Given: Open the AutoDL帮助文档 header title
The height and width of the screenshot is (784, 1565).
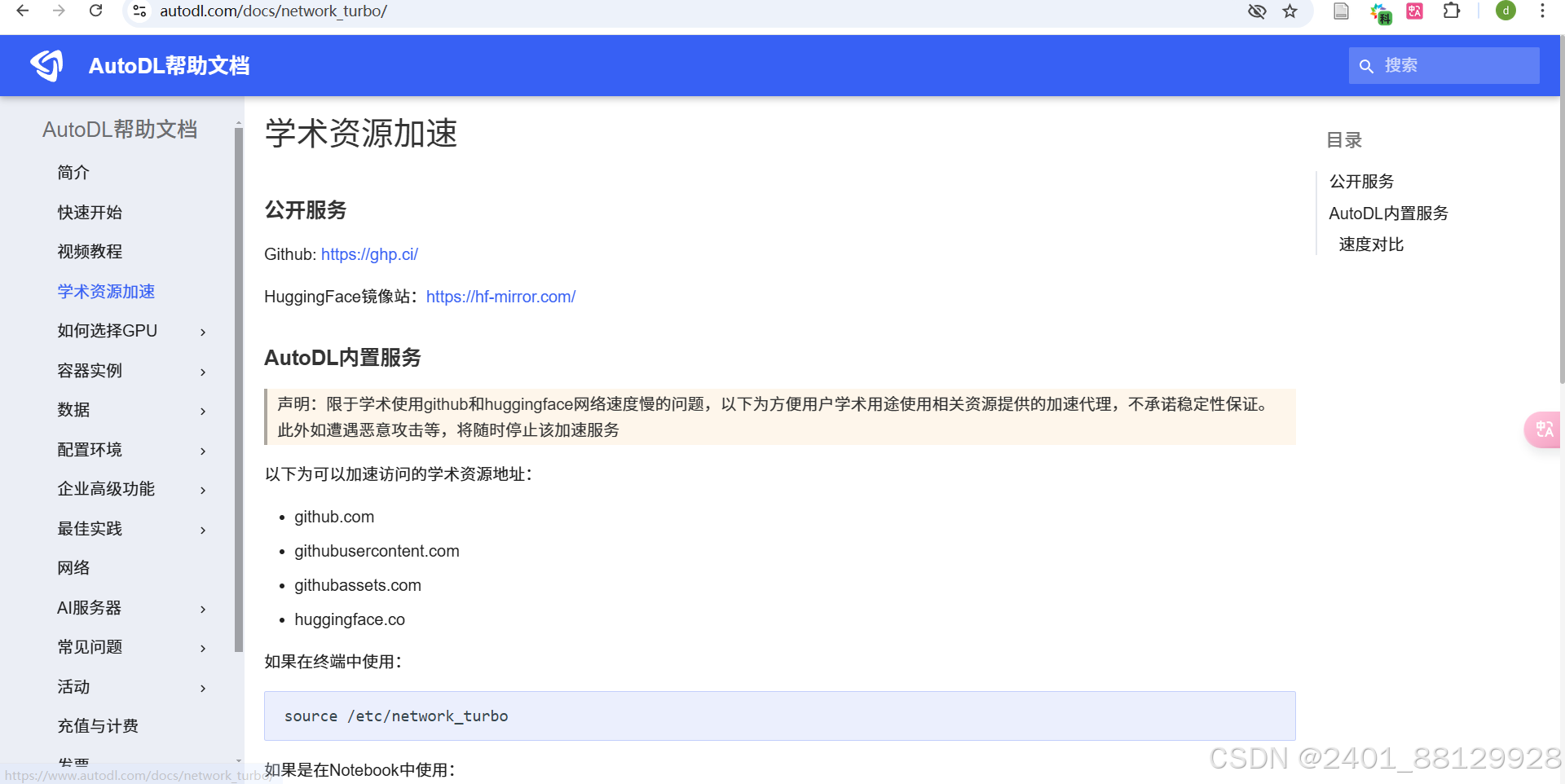Looking at the screenshot, I should point(169,66).
